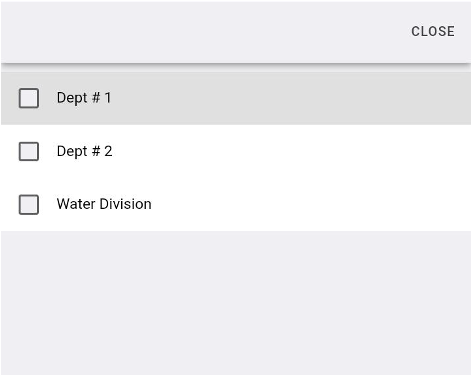Tick the Dept # 1 checkbox

(x=29, y=98)
